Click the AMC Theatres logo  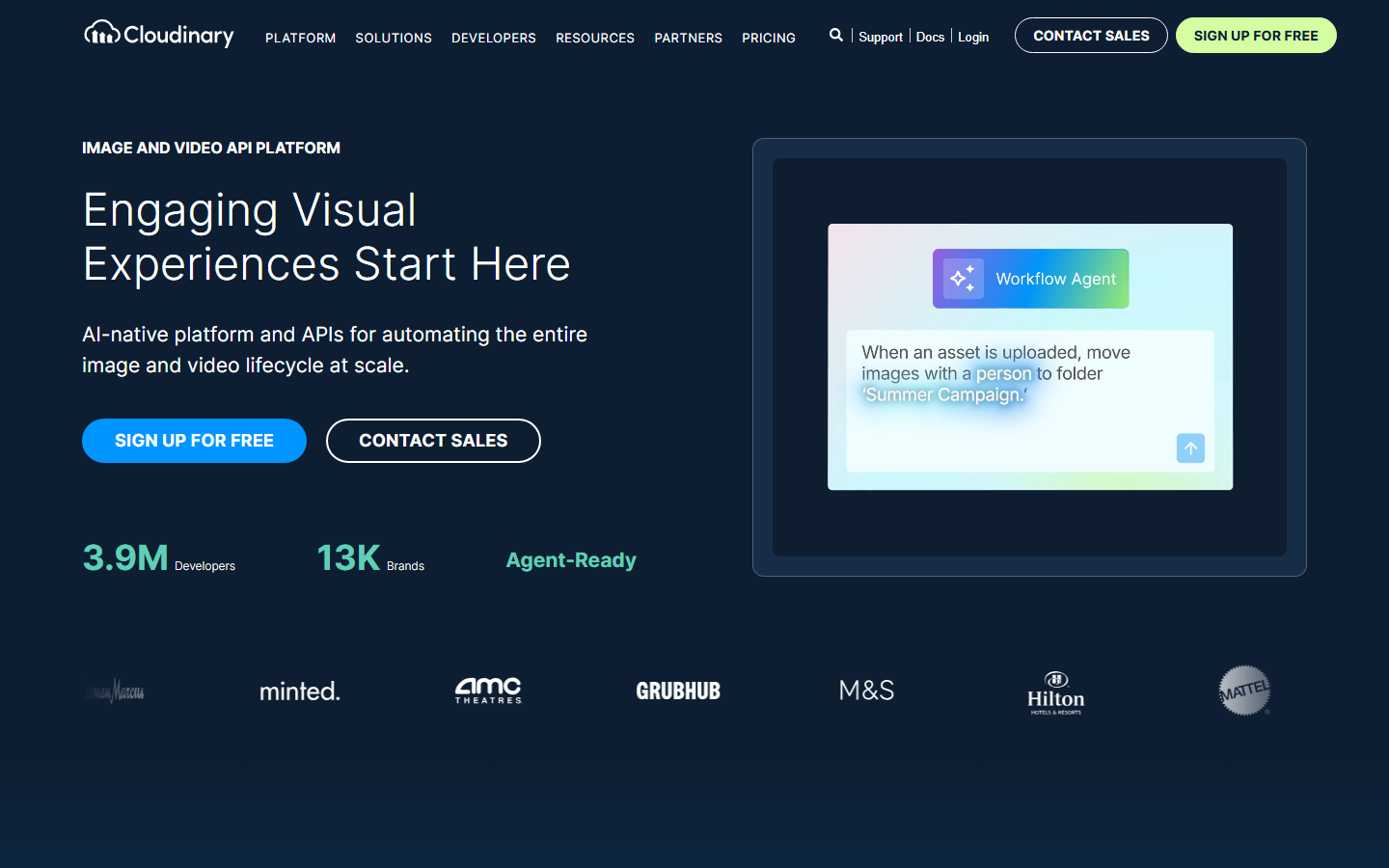488,690
